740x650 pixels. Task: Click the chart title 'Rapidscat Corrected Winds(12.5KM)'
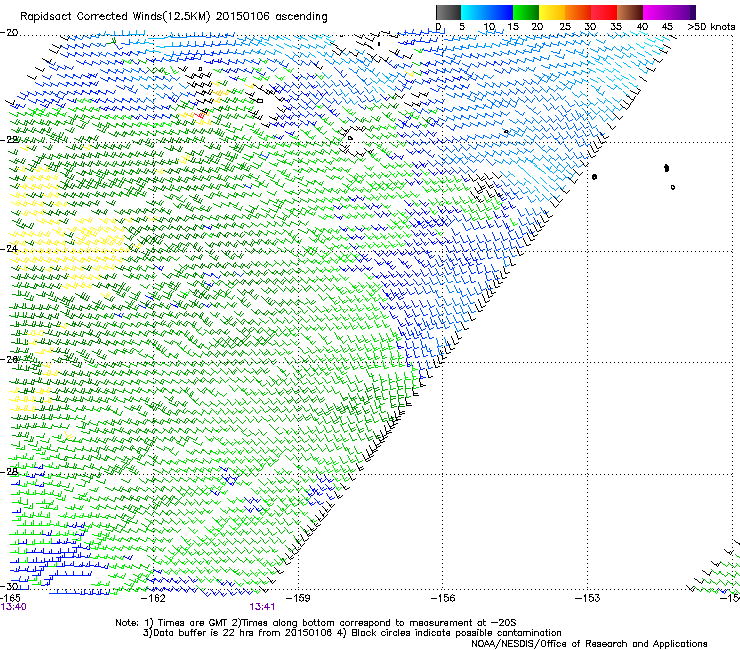click(x=115, y=17)
